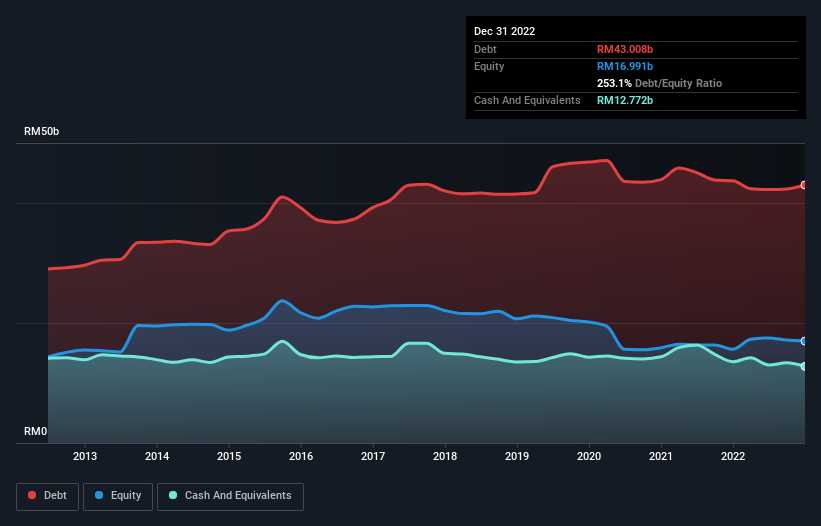The width and height of the screenshot is (821, 526).
Task: Select the blue Equity endpoint marker
Action: coord(804,341)
